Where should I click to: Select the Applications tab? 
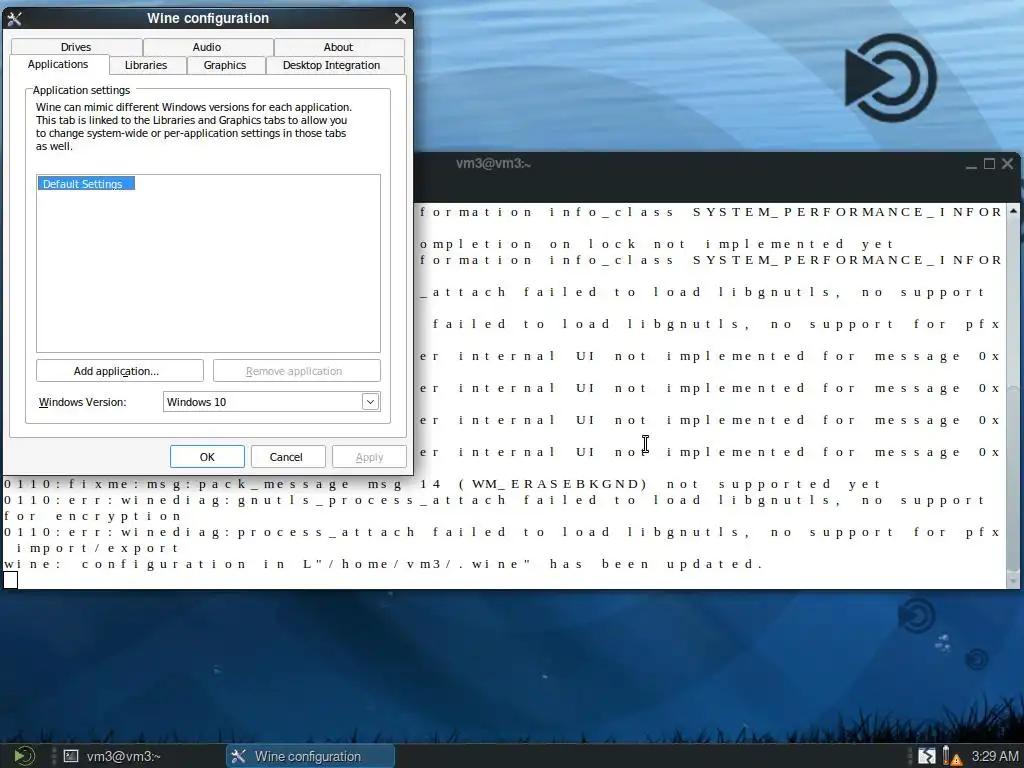(58, 65)
